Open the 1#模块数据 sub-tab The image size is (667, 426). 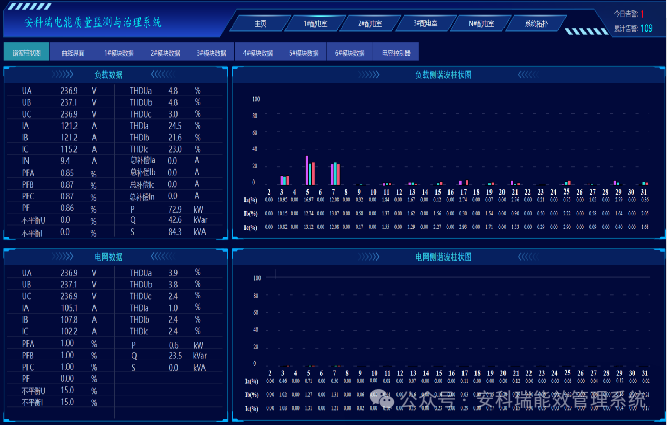click(119, 52)
